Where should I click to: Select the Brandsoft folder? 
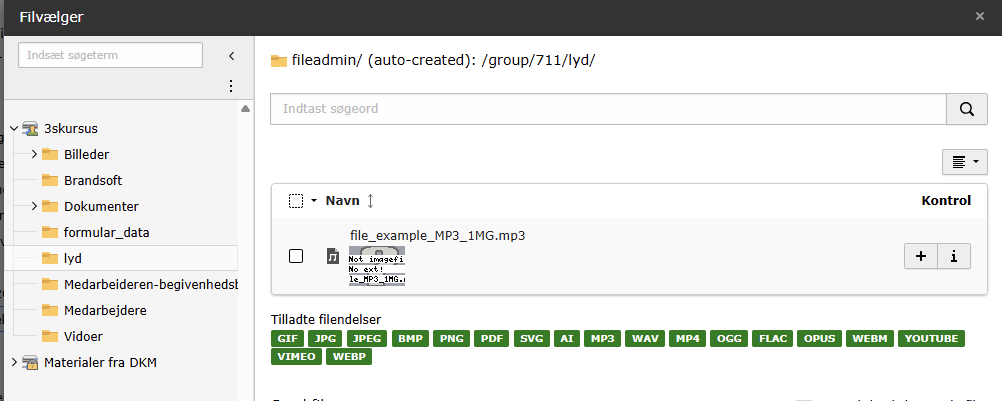click(x=92, y=180)
